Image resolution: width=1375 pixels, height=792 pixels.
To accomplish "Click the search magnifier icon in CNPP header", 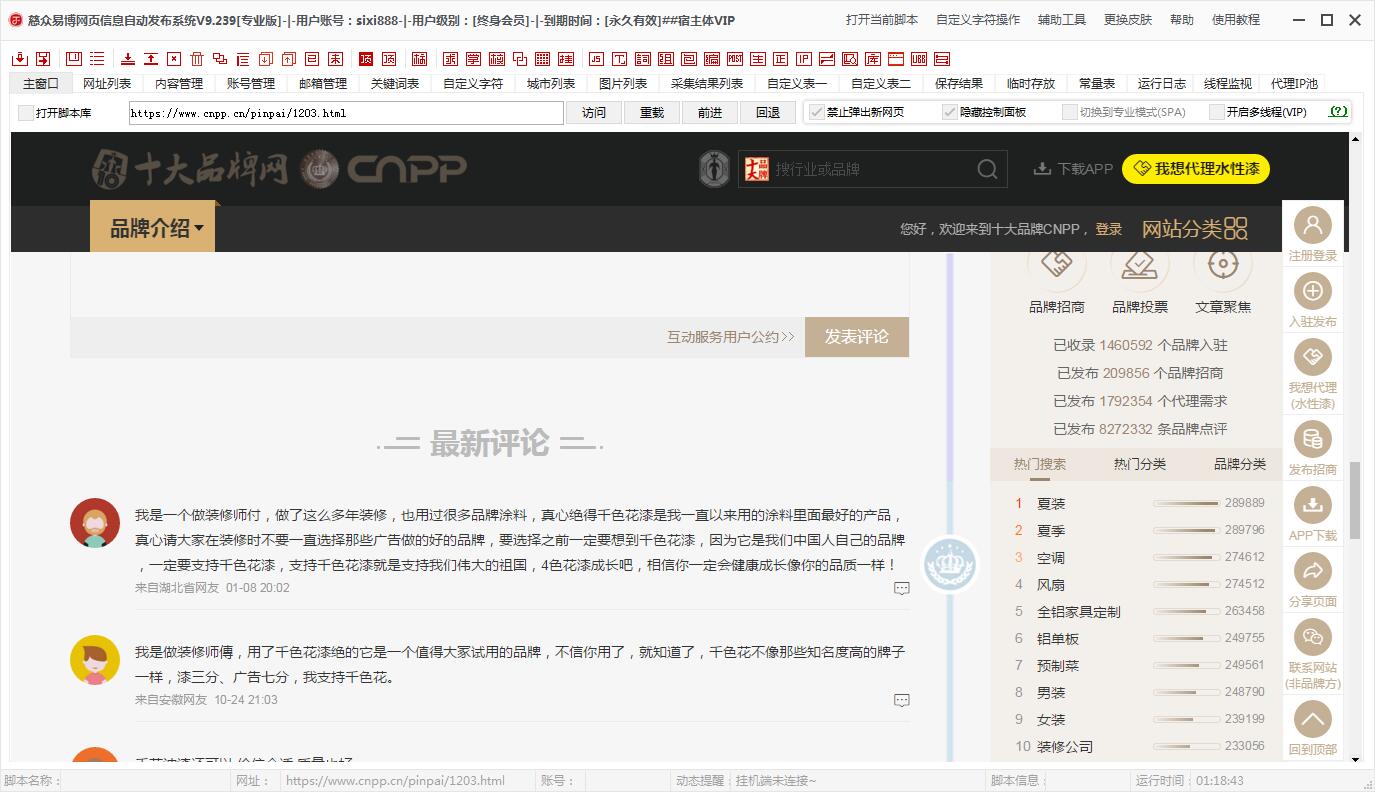I will [987, 169].
